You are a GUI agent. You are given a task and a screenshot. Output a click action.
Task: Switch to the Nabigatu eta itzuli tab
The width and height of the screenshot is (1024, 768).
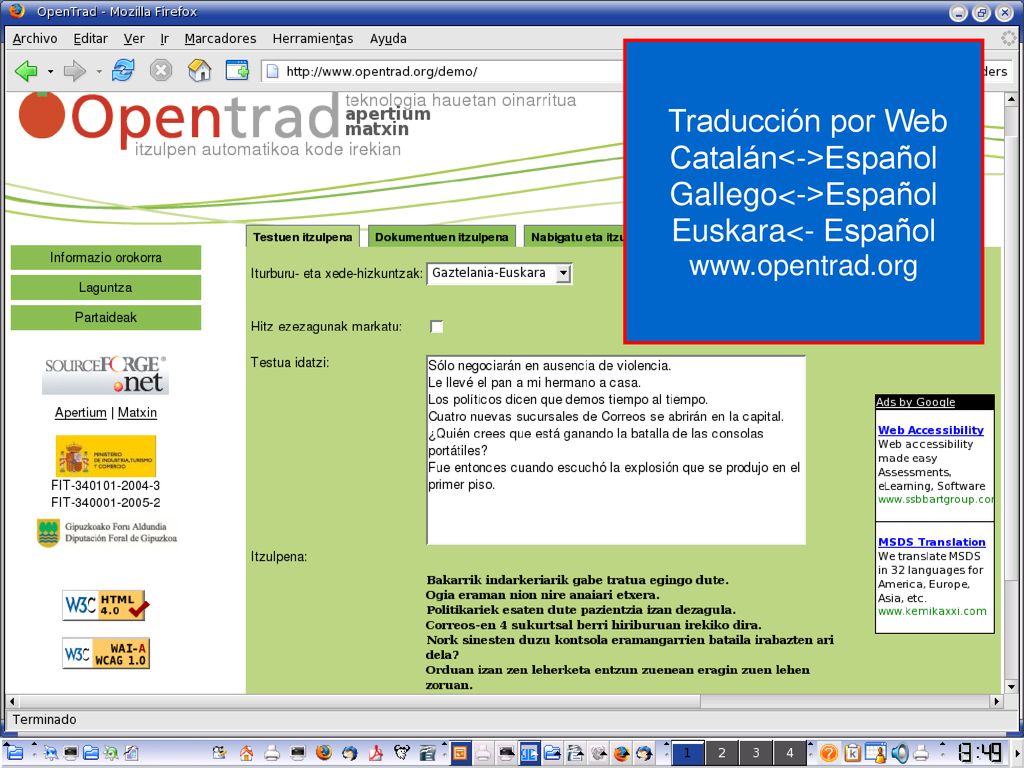pyautogui.click(x=575, y=237)
